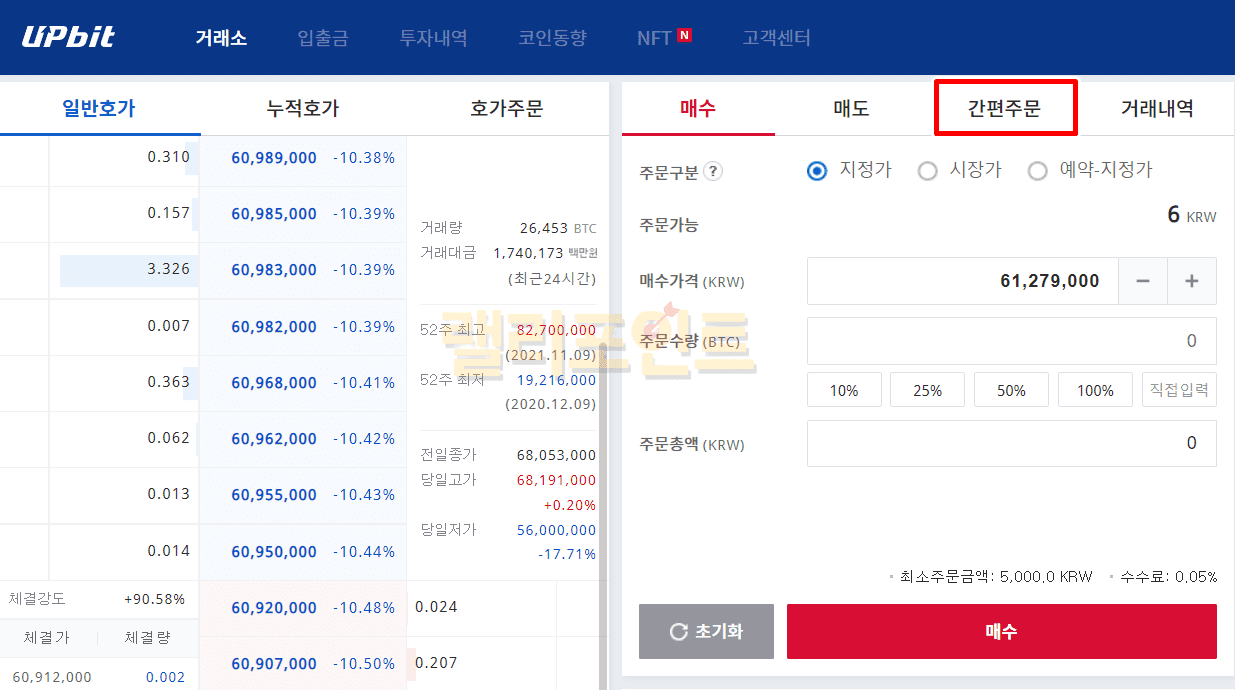Click the 초기화 reset button
Viewport: 1235px width, 690px height.
coord(706,631)
